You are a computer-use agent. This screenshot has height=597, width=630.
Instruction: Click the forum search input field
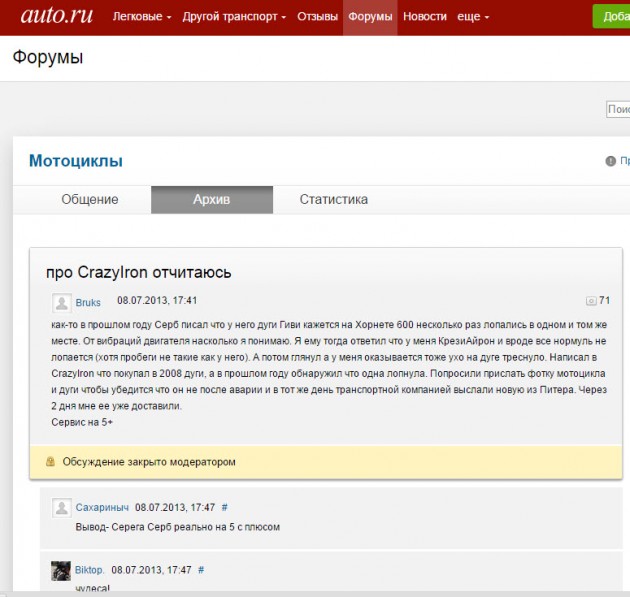coord(618,110)
